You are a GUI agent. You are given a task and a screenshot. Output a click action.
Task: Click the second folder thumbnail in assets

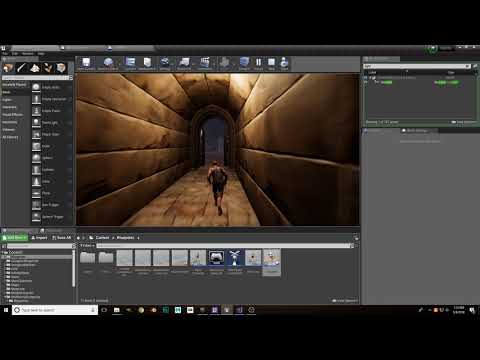point(106,258)
